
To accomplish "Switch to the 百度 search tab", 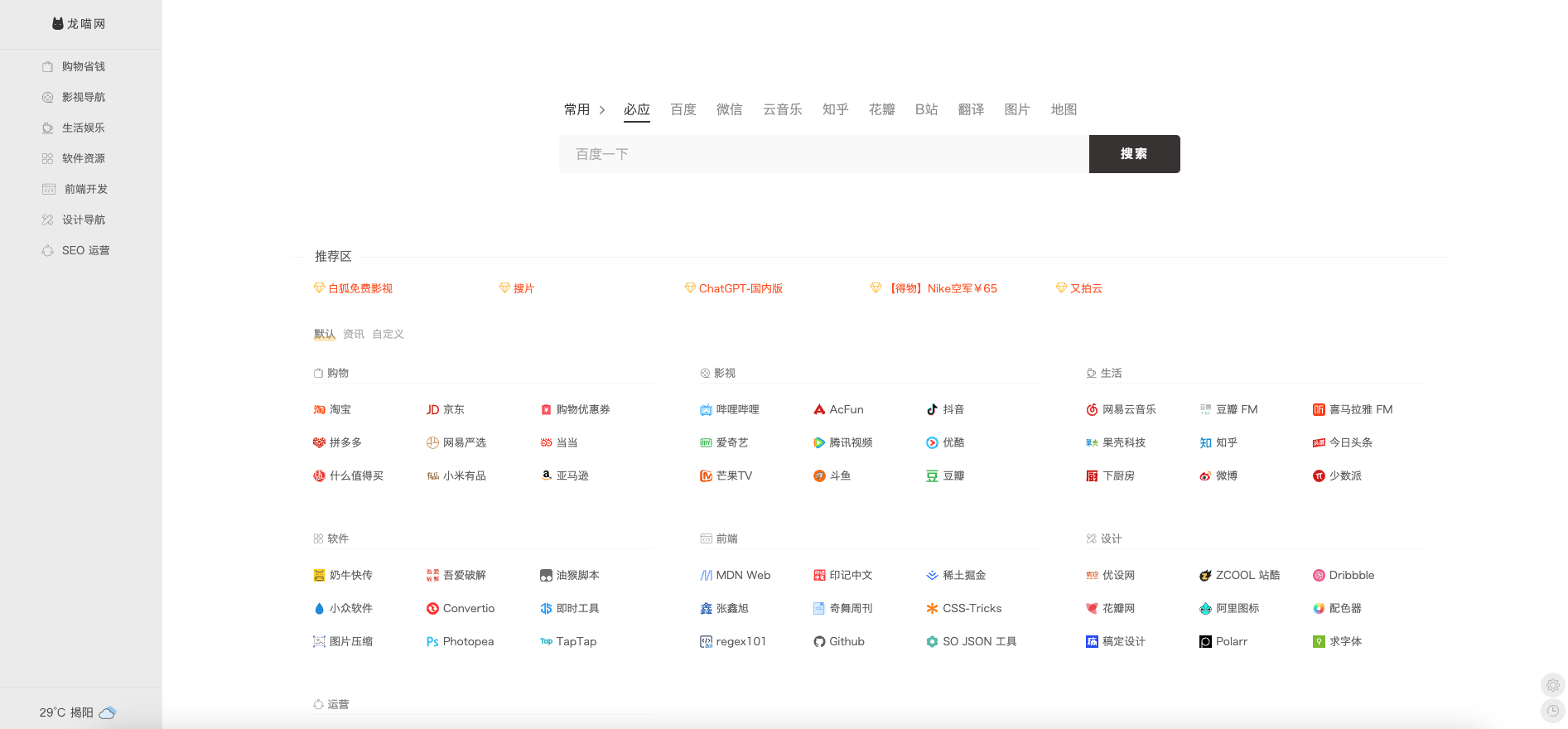I will [x=683, y=109].
